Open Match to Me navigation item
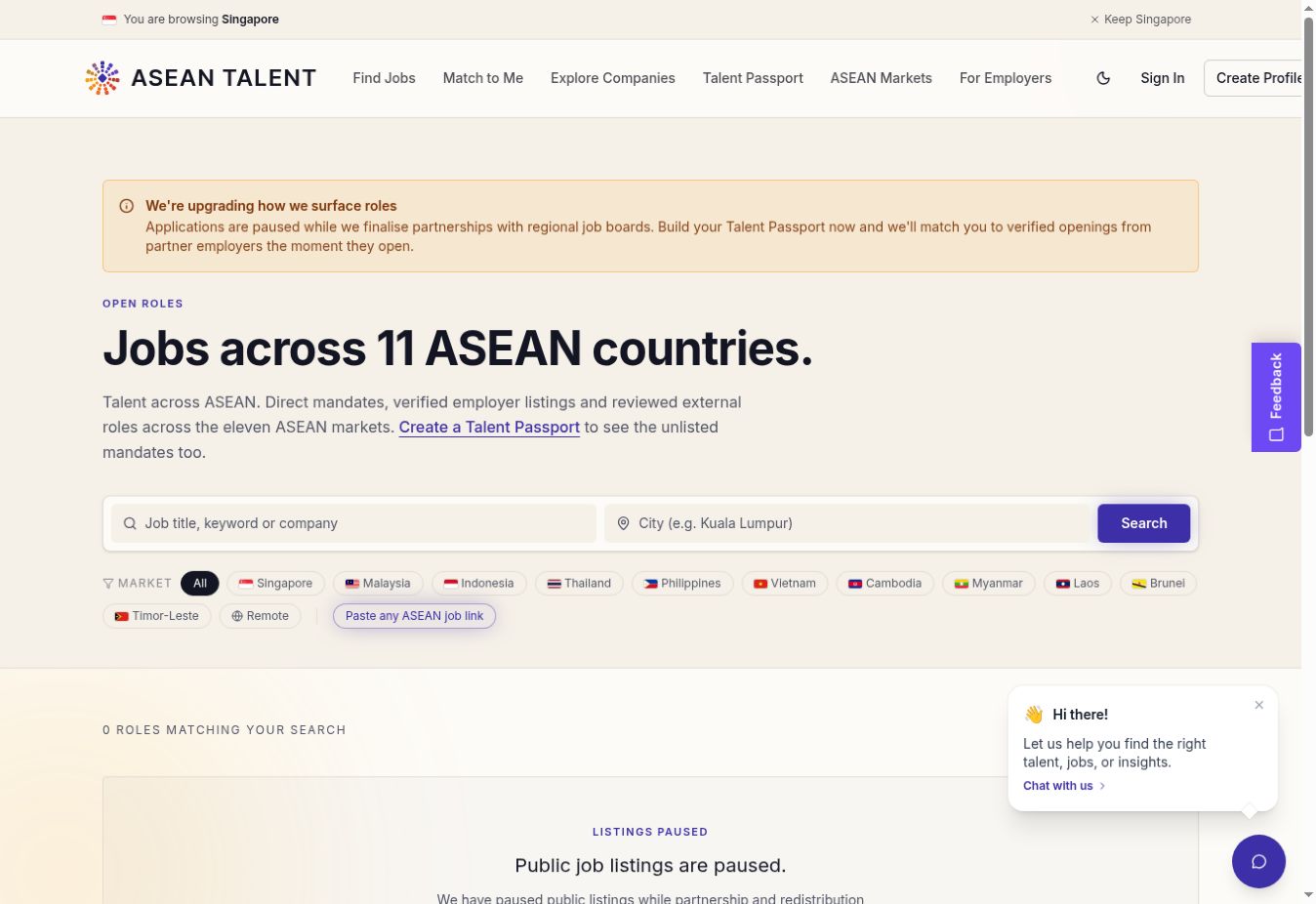This screenshot has height=904, width=1316. [483, 78]
